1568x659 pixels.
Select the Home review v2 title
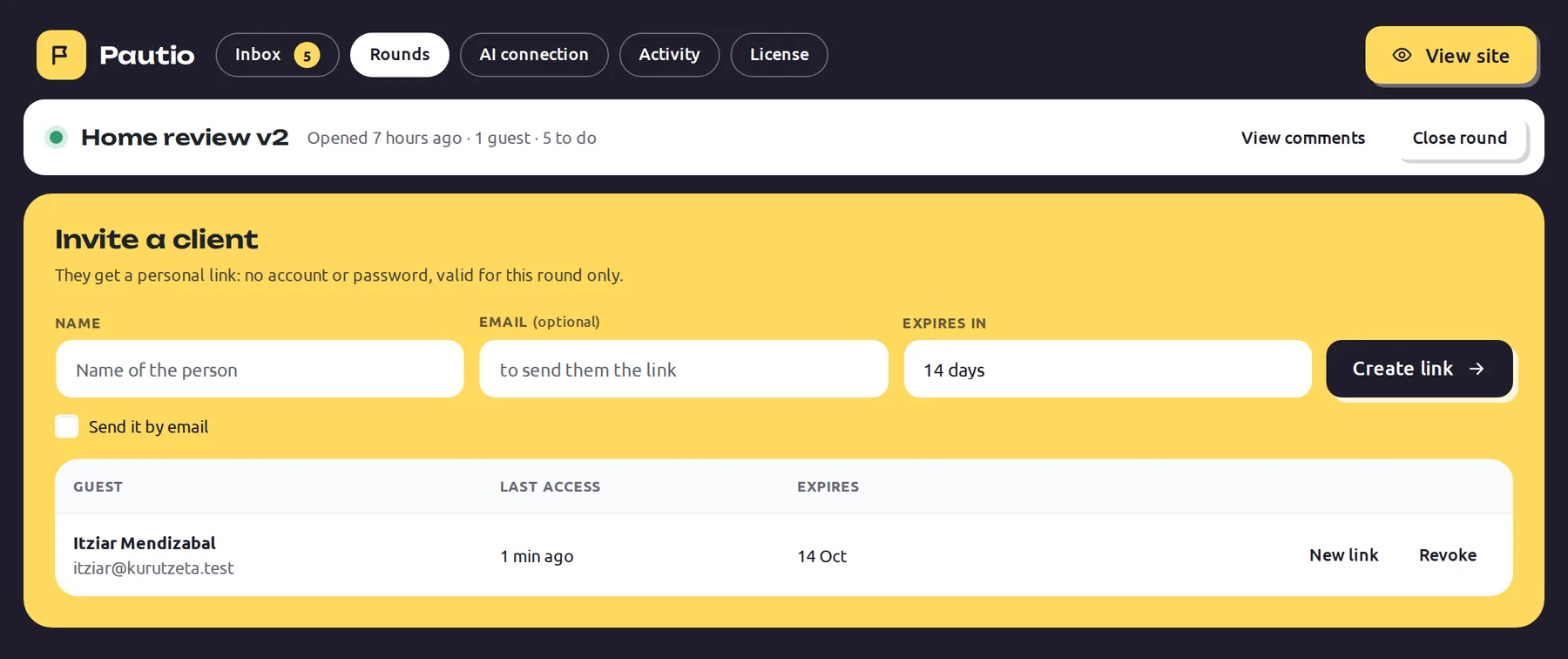pyautogui.click(x=185, y=138)
